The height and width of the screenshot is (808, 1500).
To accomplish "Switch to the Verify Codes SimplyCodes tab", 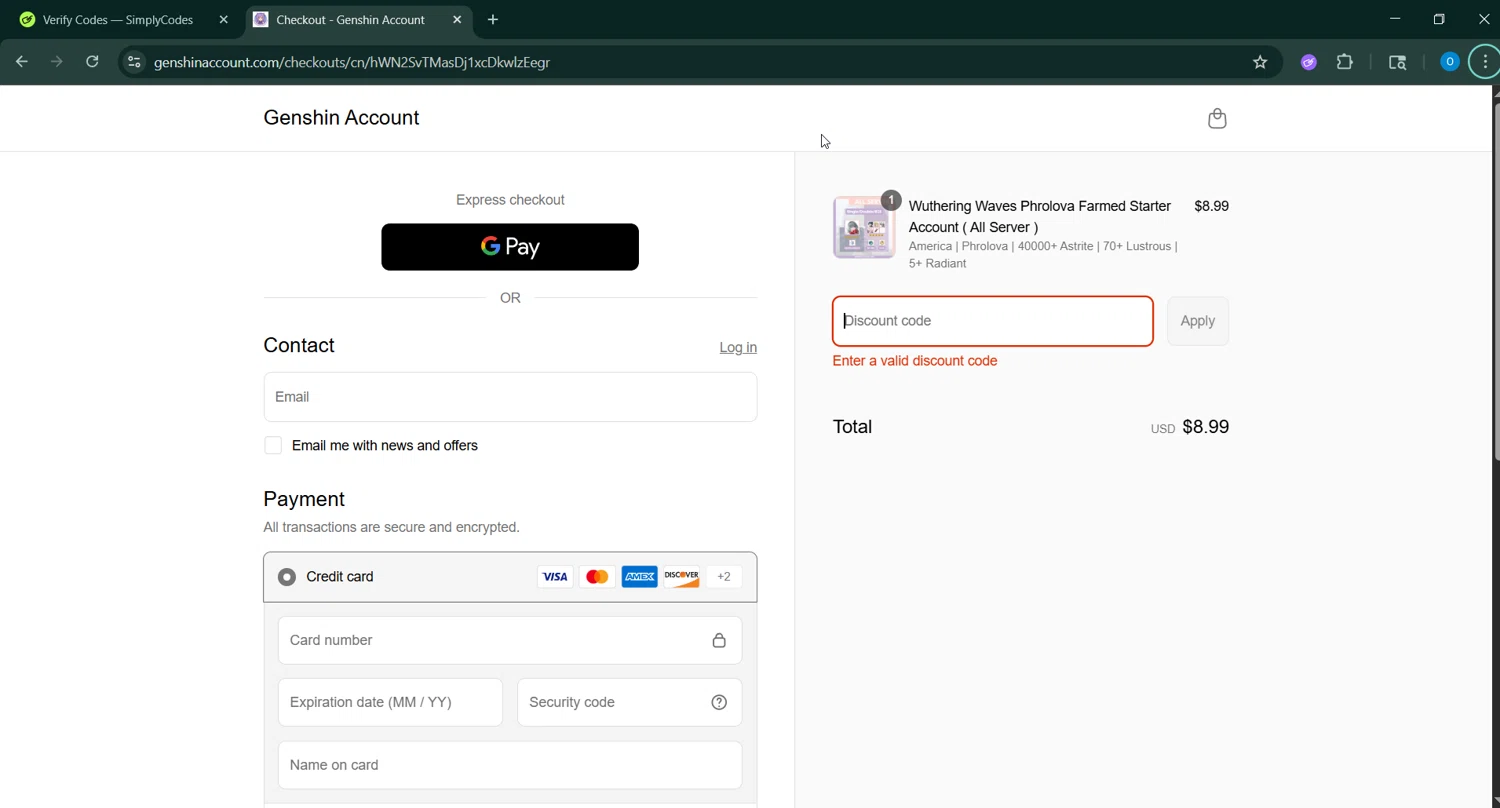I will [x=118, y=19].
